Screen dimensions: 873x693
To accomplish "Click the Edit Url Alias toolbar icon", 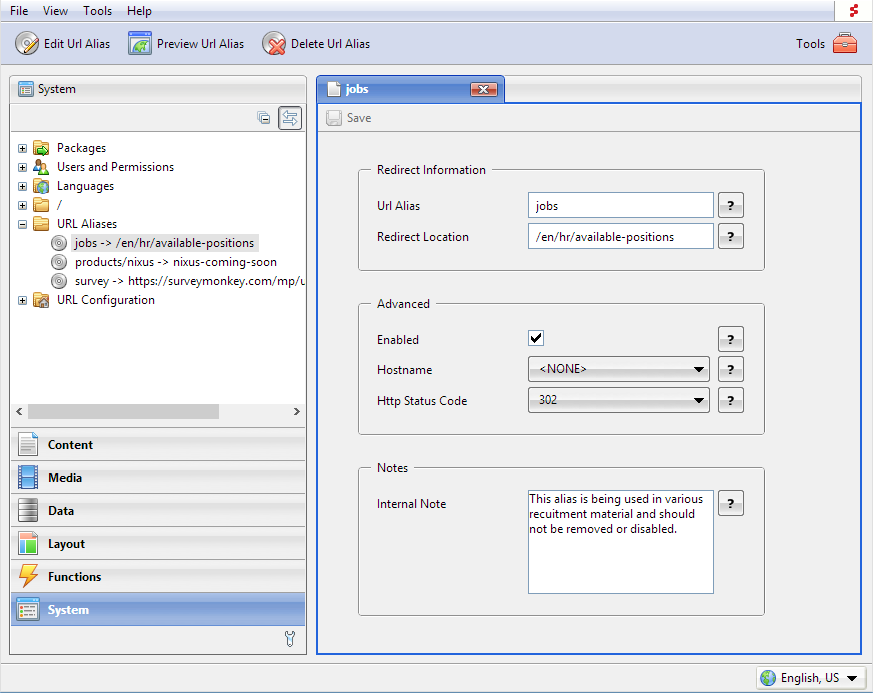I will (x=27, y=44).
